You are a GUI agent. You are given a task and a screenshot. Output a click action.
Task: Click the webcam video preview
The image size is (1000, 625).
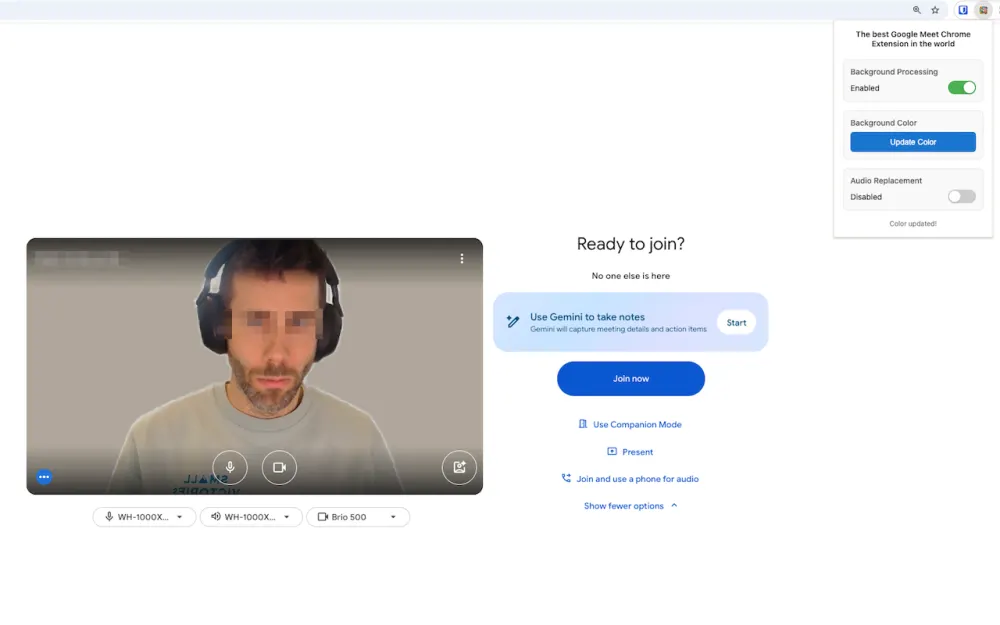coord(254,366)
